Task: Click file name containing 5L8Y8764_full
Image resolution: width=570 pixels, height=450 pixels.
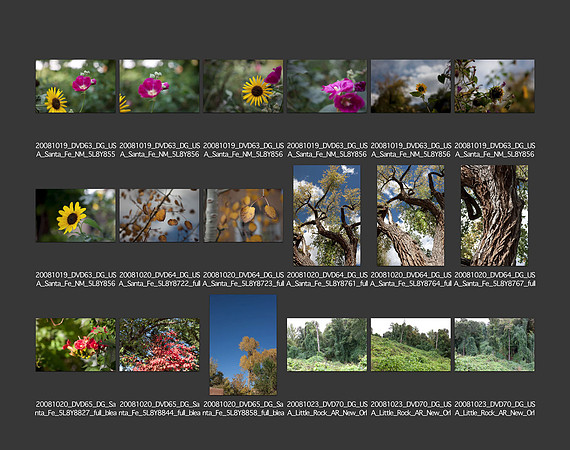Action: point(410,279)
